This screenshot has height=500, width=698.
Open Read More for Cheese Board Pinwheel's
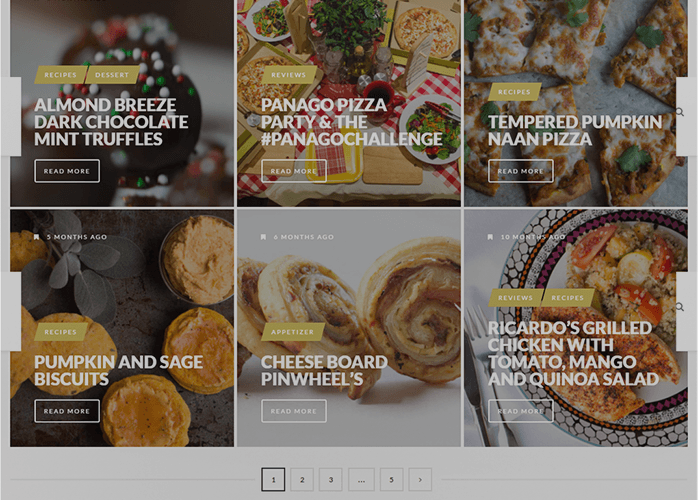[x=294, y=411]
